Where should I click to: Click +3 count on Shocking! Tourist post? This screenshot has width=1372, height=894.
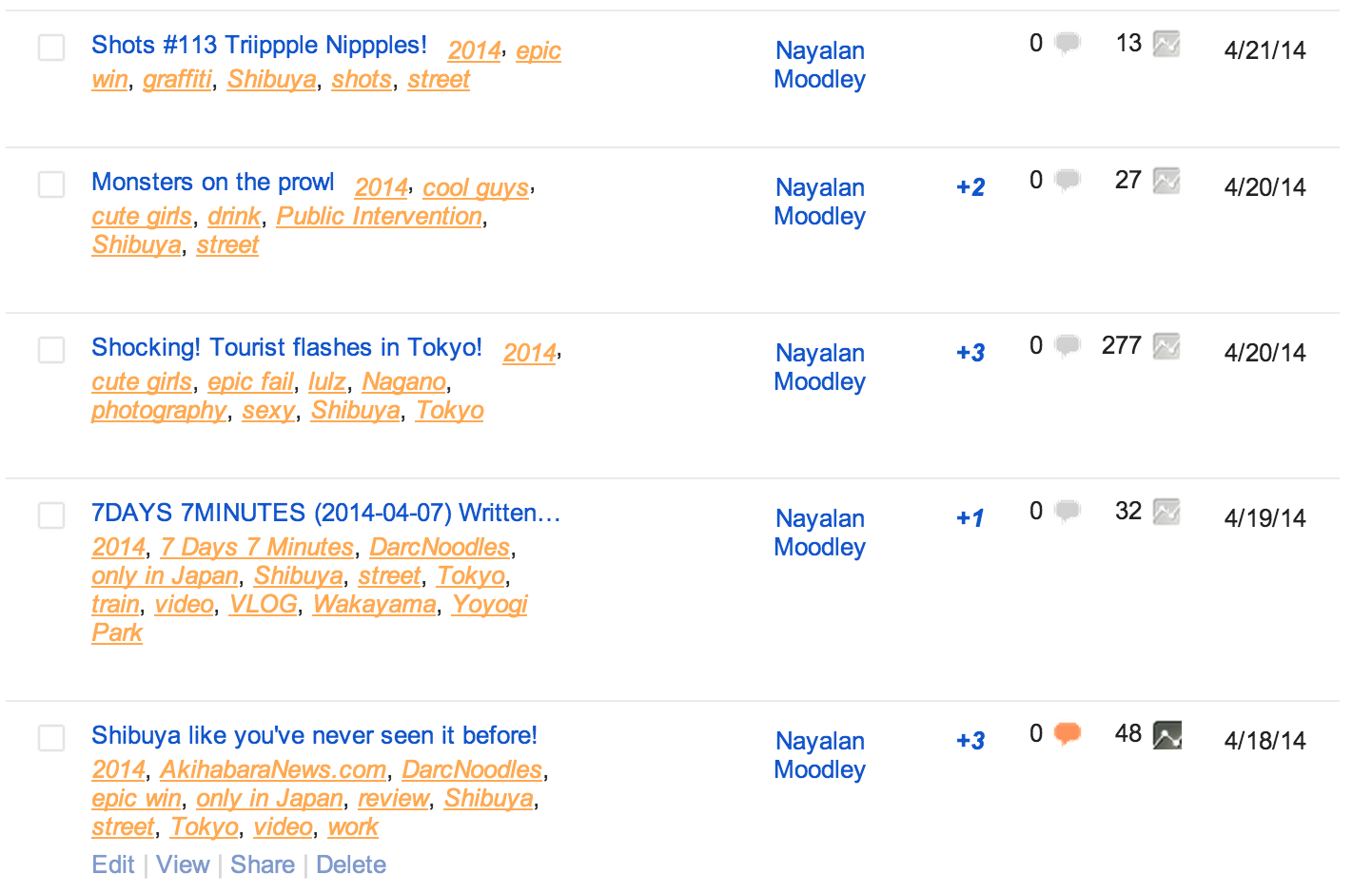pyautogui.click(x=970, y=353)
